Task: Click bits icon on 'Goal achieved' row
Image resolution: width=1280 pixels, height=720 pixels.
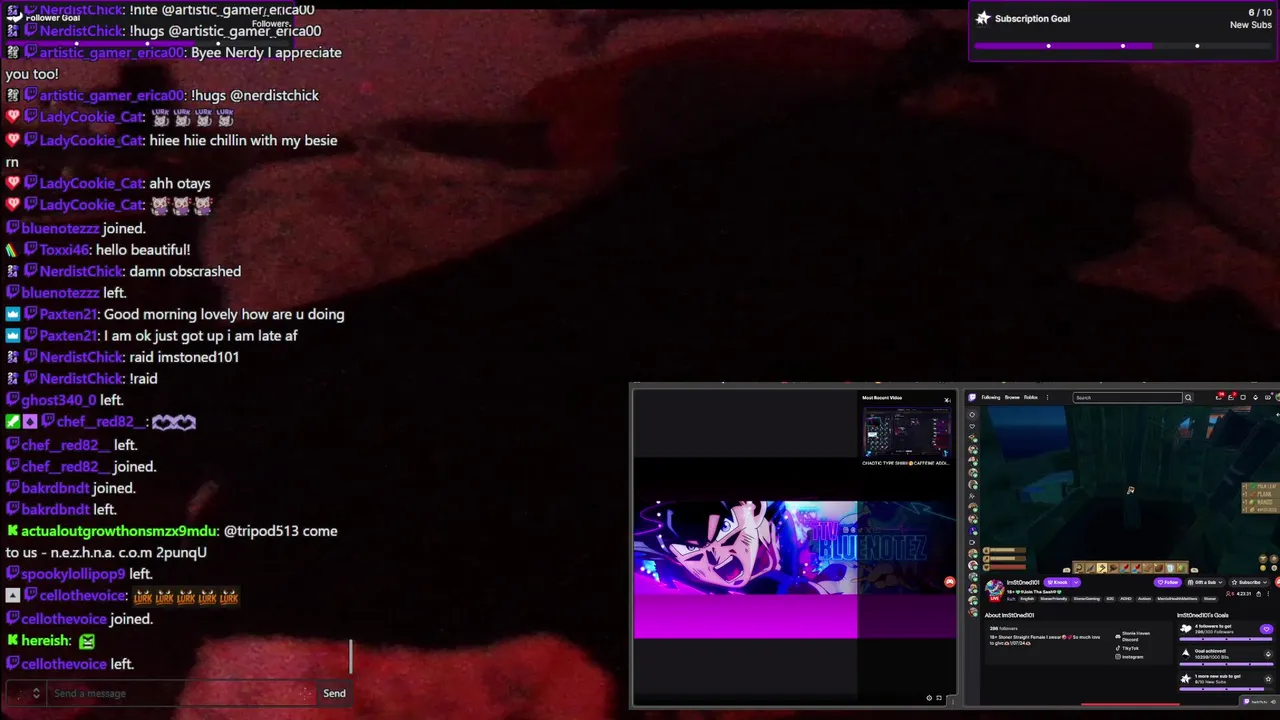Action: pyautogui.click(x=1268, y=654)
